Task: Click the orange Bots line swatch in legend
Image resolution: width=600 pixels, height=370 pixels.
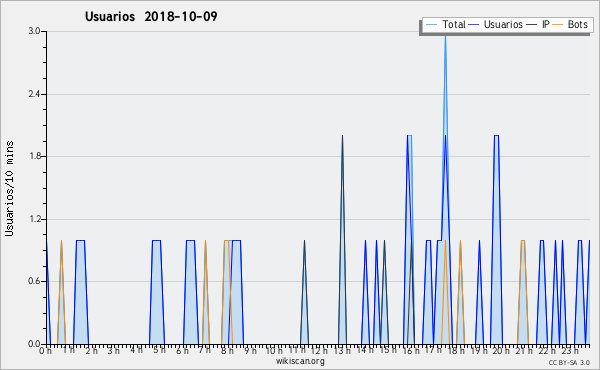Action: tap(558, 24)
